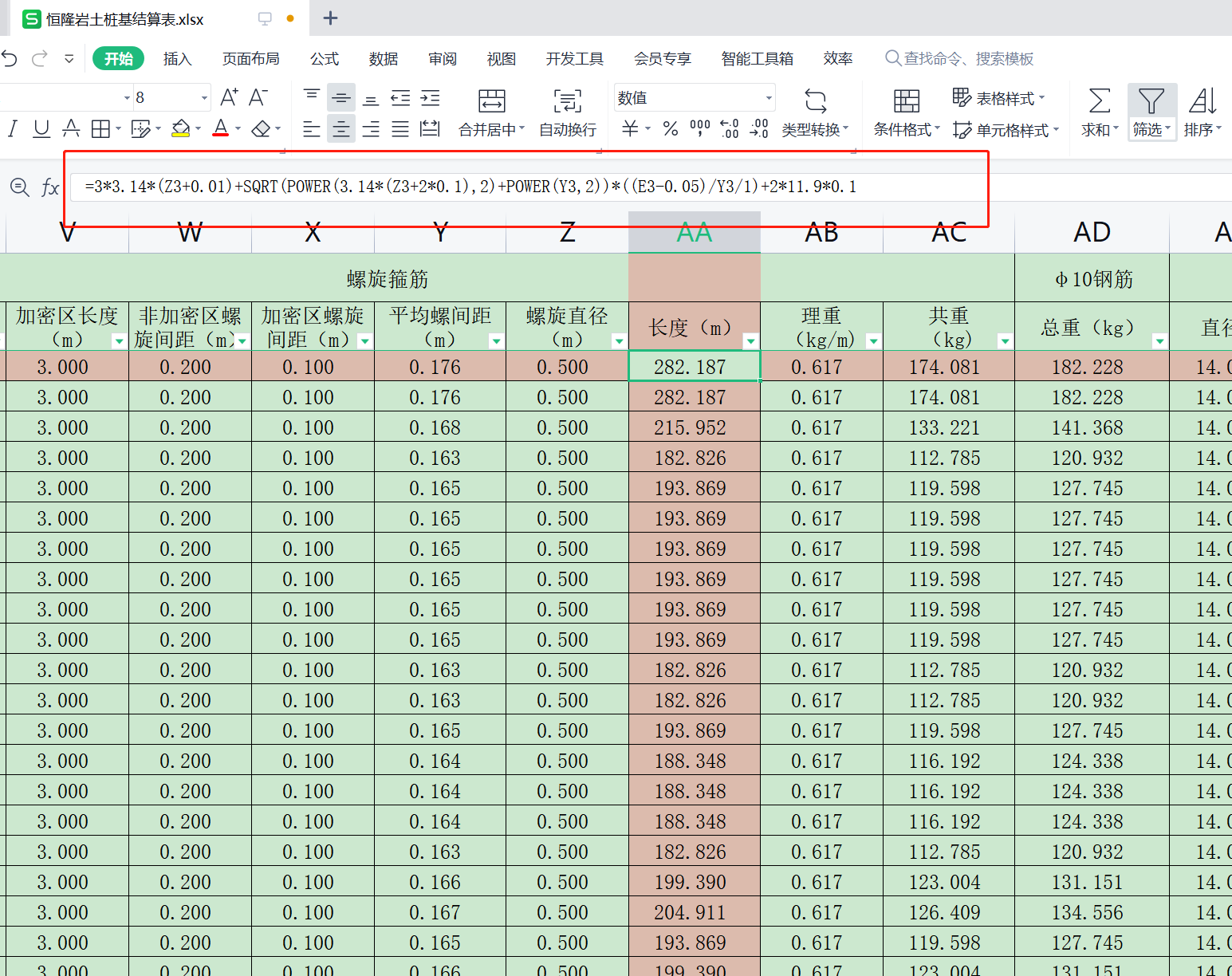Align text to top of cell
1232x976 pixels.
coord(312,97)
